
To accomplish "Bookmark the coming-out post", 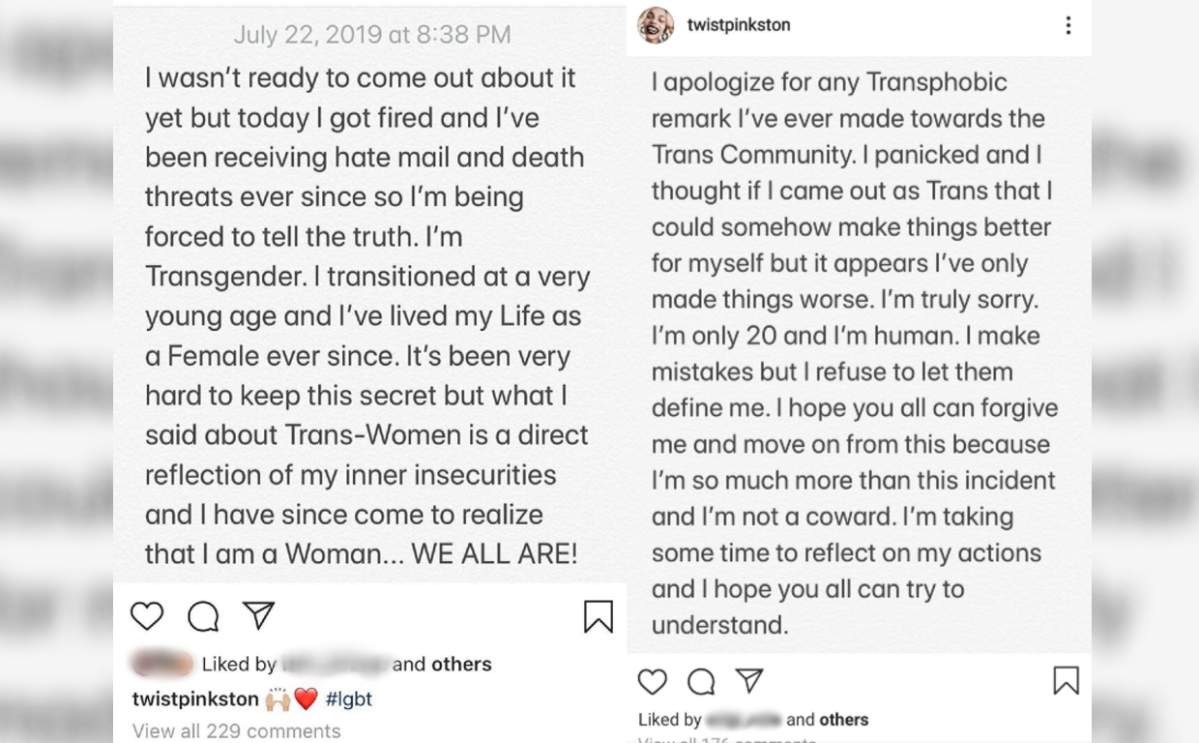I will [600, 618].
